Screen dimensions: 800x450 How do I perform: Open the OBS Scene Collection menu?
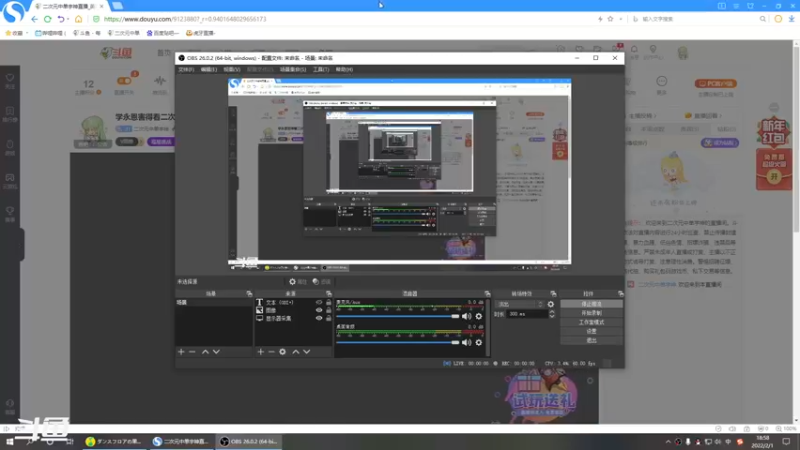[293, 69]
